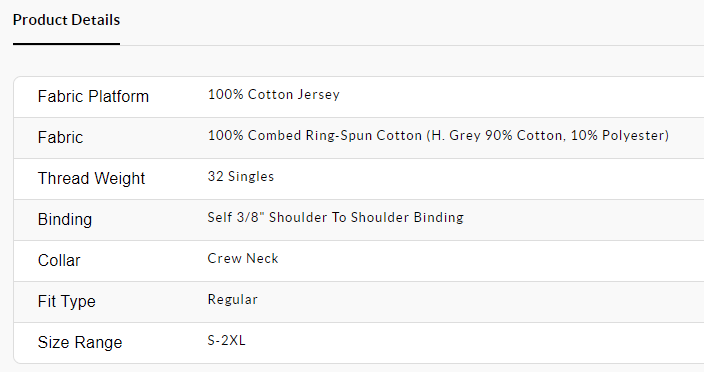Open the Product Details tab
Image resolution: width=704 pixels, height=372 pixels.
tap(66, 20)
